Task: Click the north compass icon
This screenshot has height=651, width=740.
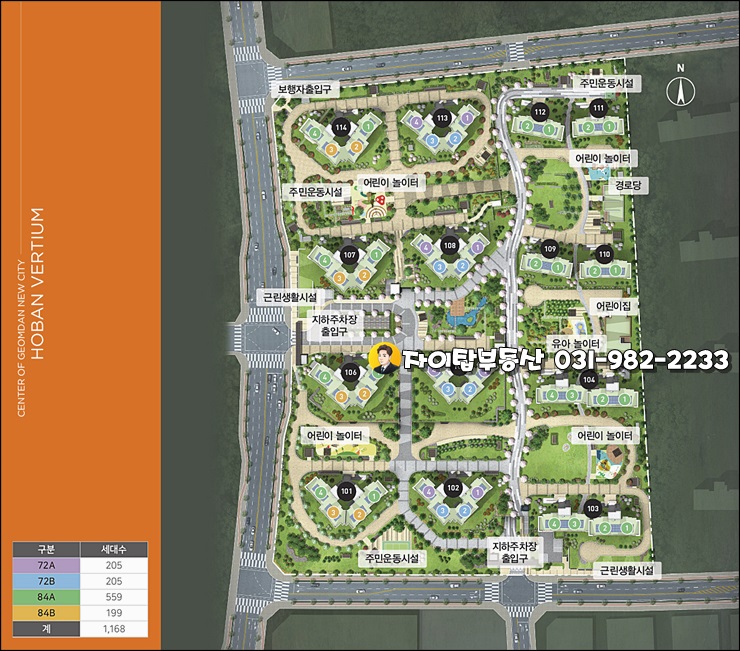Action: 681,91
